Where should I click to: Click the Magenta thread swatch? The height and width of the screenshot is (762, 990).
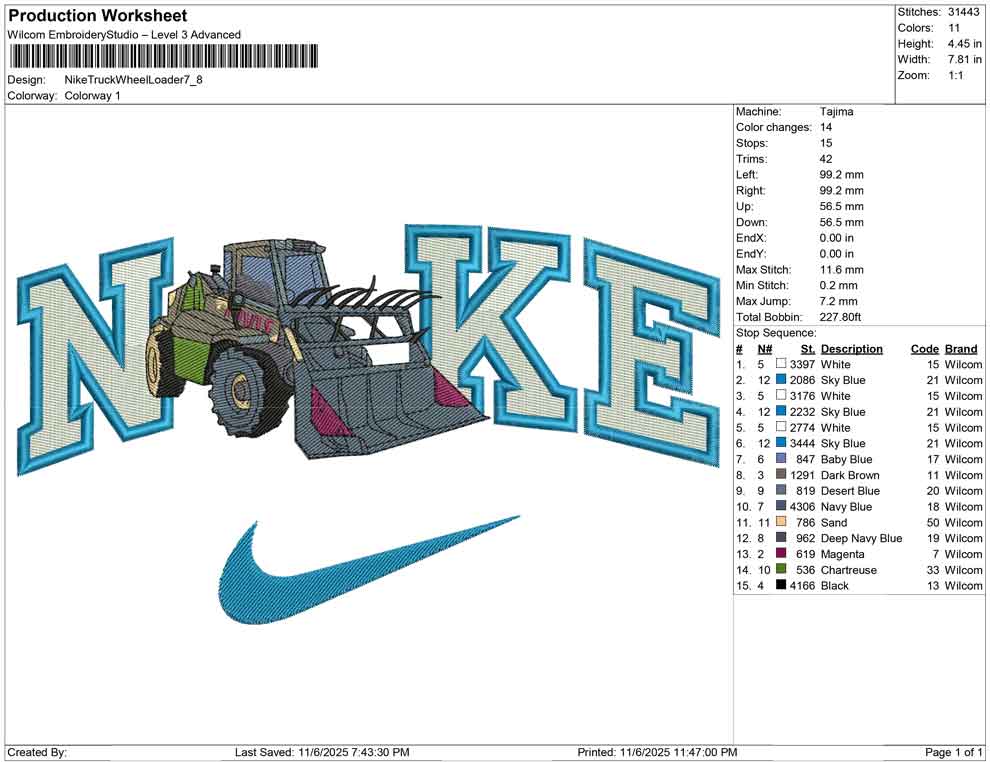(779, 554)
